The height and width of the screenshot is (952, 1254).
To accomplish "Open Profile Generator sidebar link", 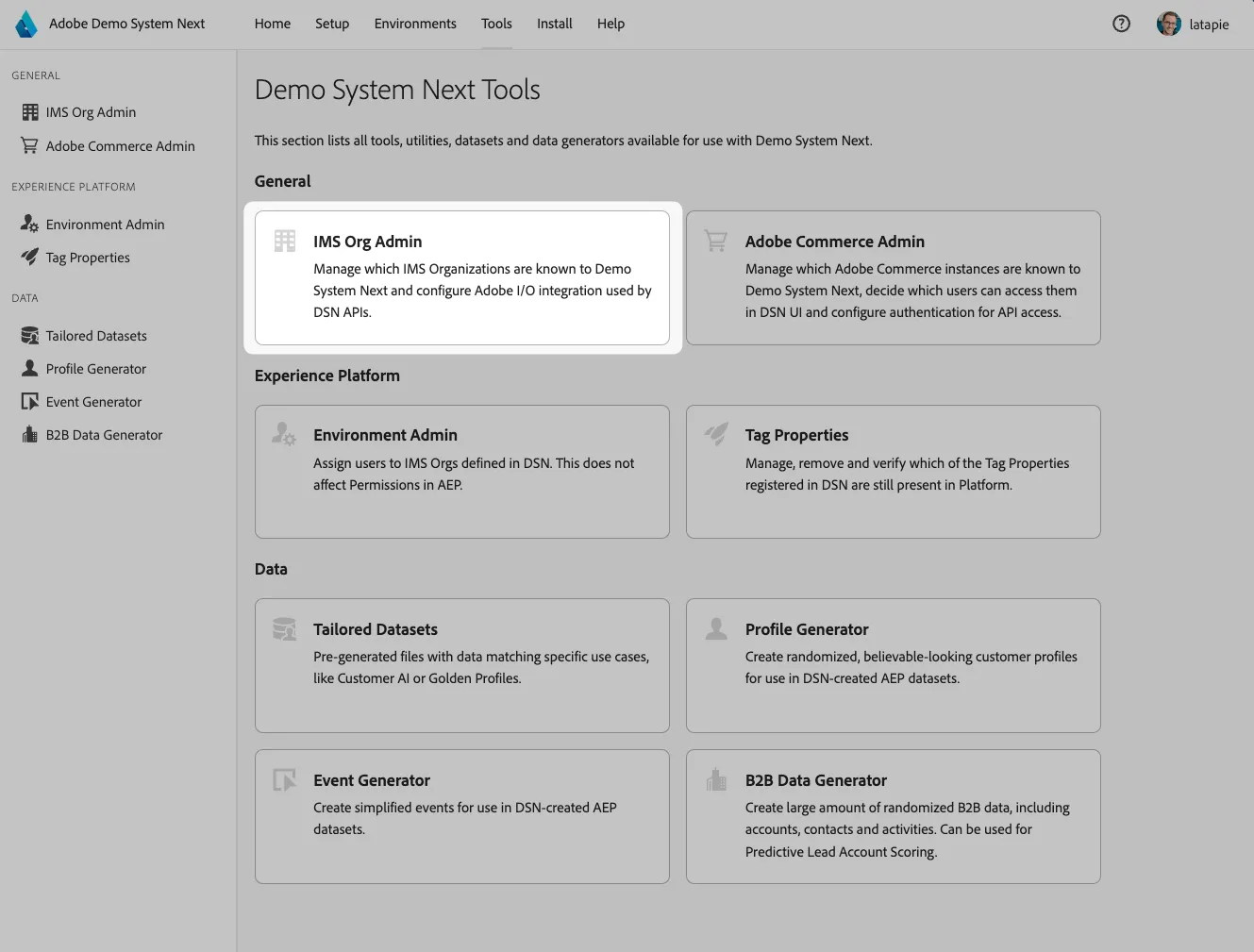I will [x=96, y=369].
